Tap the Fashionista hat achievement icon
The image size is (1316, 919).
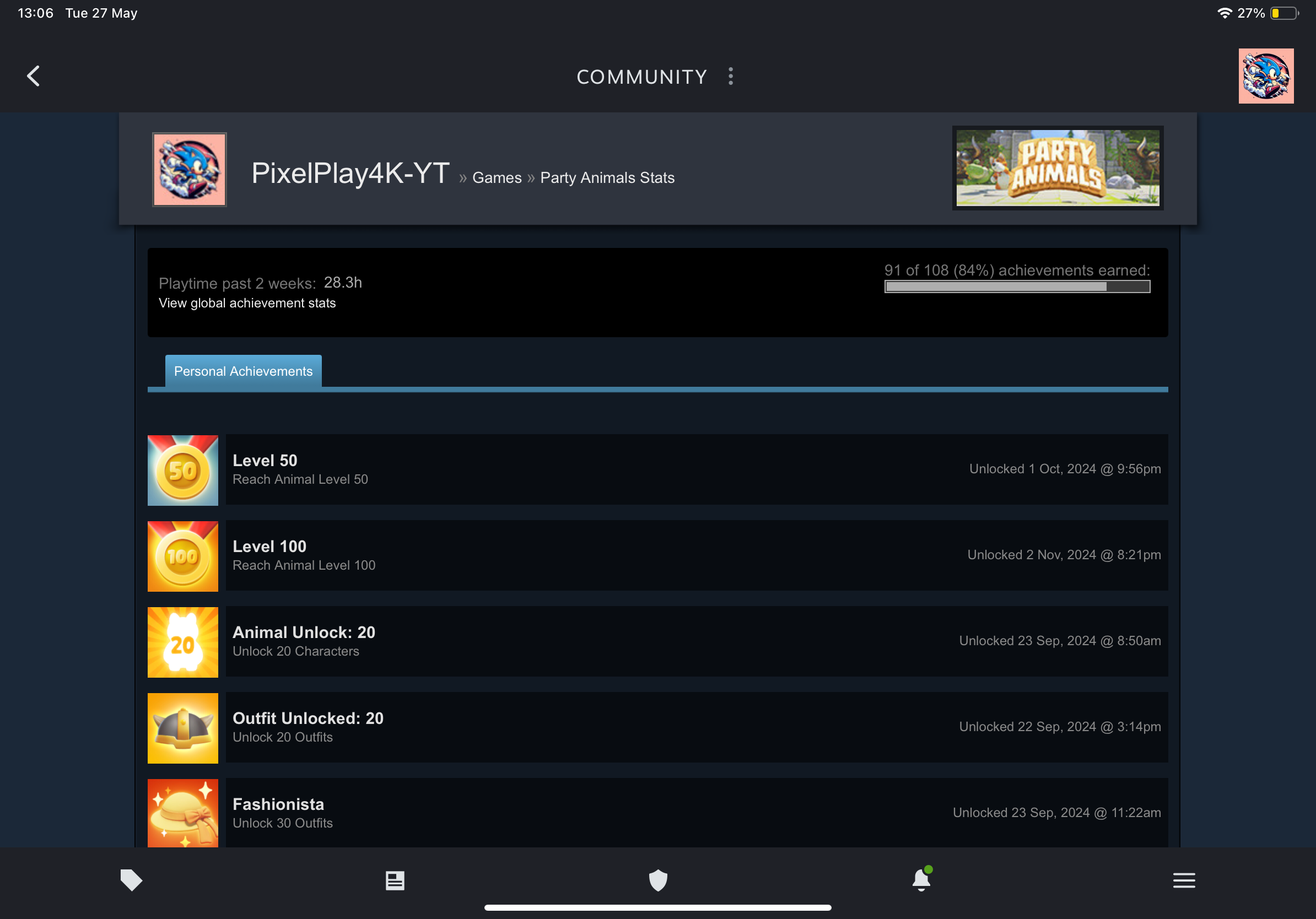point(183,813)
